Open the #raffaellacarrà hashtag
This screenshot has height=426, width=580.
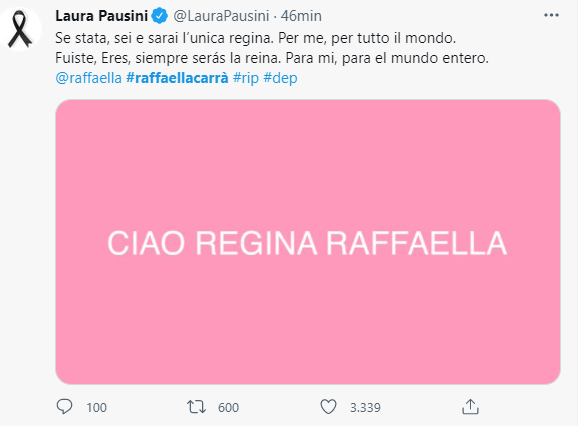pyautogui.click(x=177, y=78)
